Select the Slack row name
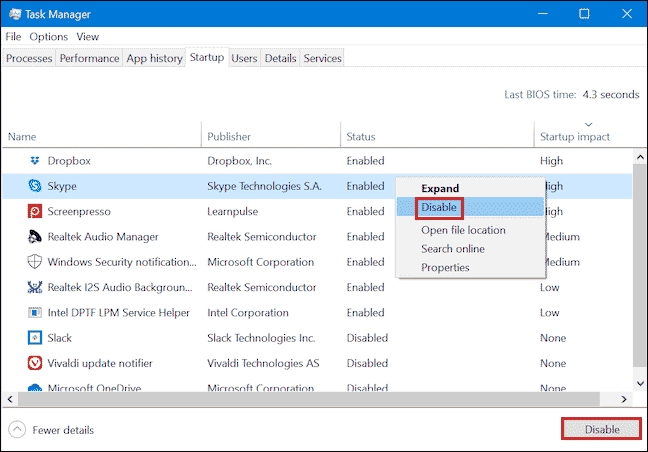Viewport: 648px width, 452px height. click(60, 338)
